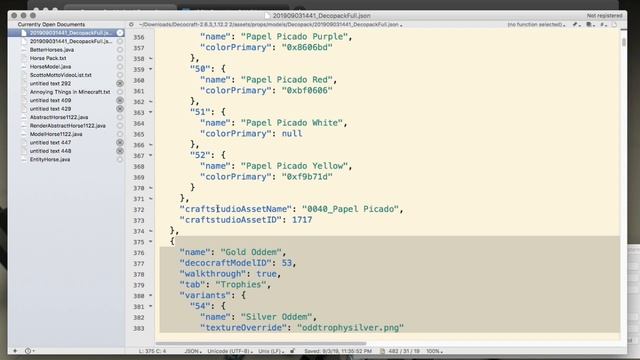Click the circle beside HorseModel.java
Image resolution: width=640 pixels, height=360 pixels.
click(120, 67)
